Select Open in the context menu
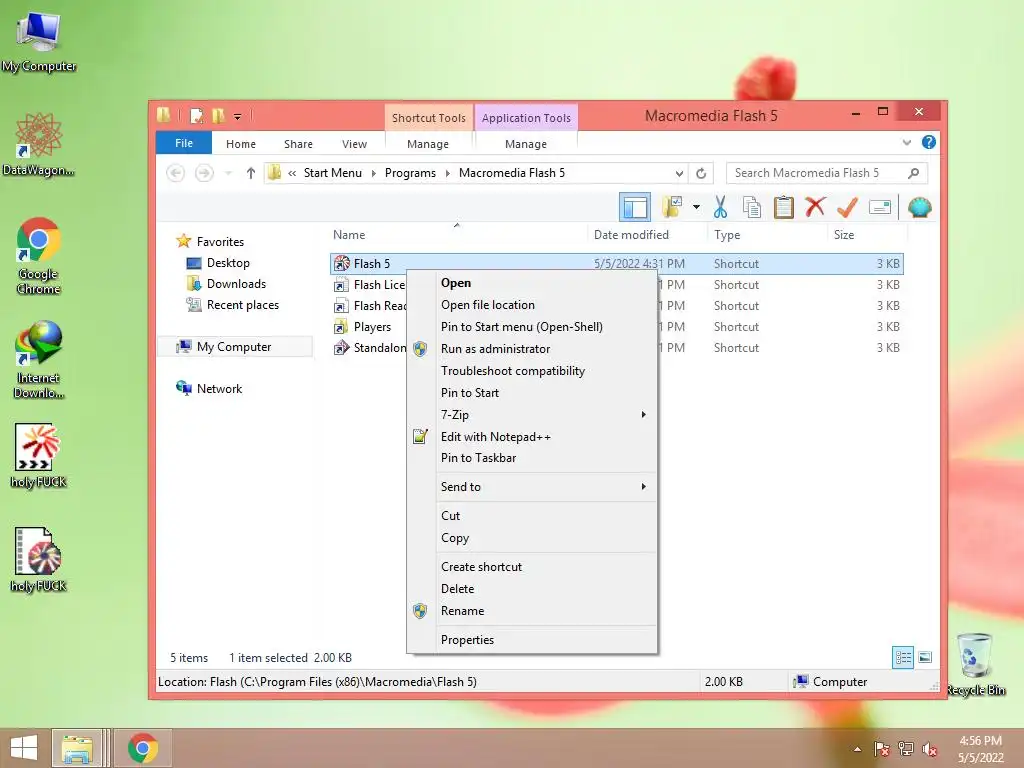The width and height of the screenshot is (1024, 768). point(532,283)
